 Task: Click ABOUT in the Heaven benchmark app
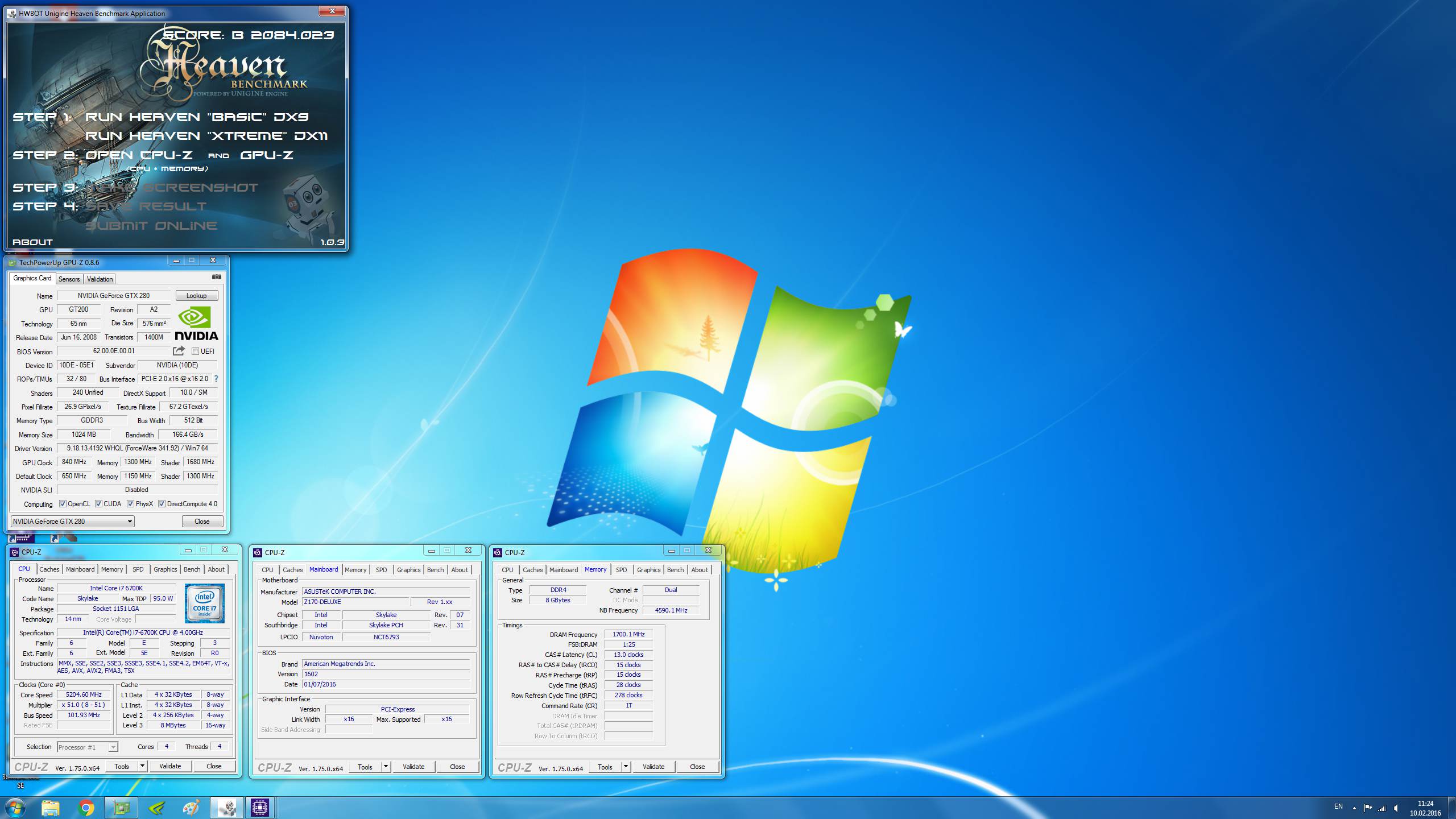[x=32, y=242]
